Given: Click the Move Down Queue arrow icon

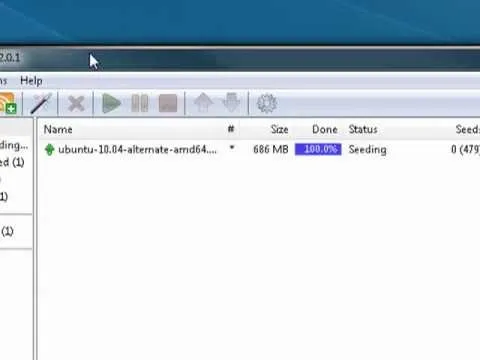Looking at the screenshot, I should [232, 103].
